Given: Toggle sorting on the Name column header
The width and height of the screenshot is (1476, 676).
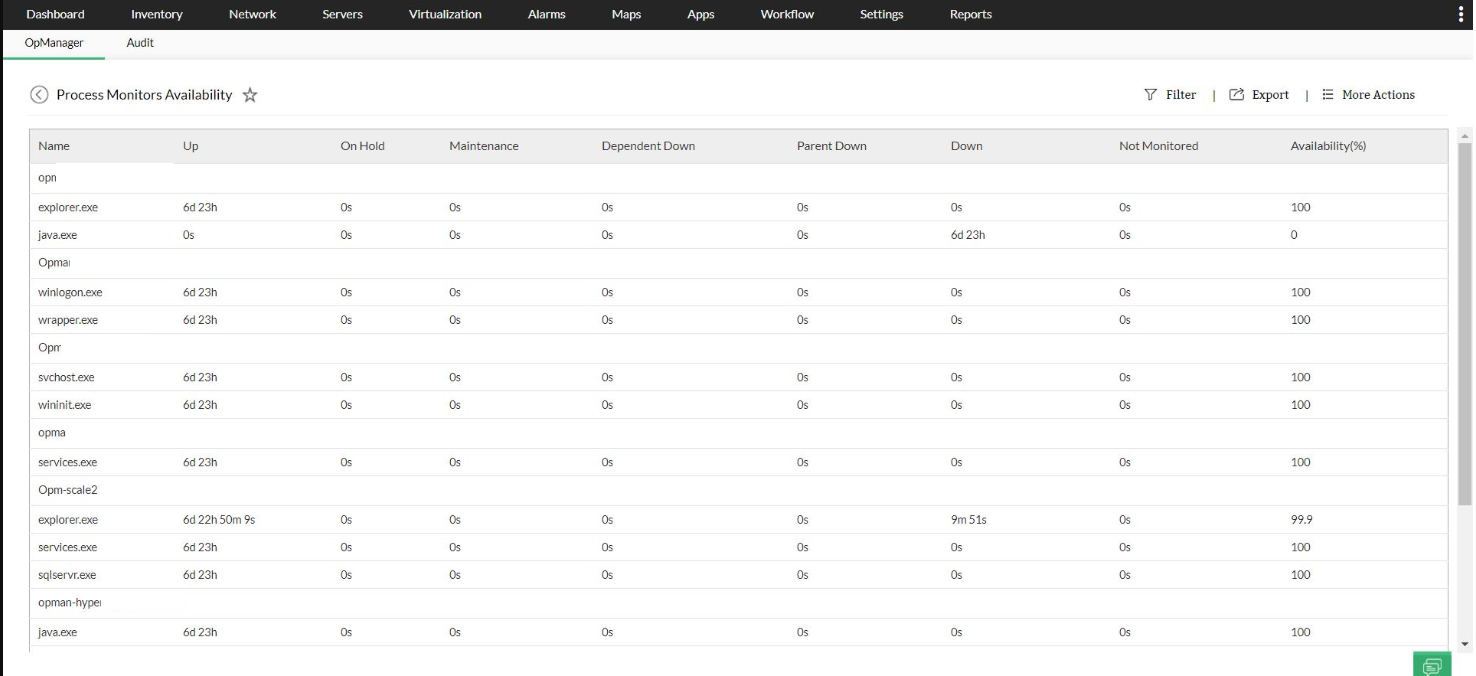Looking at the screenshot, I should coord(52,146).
